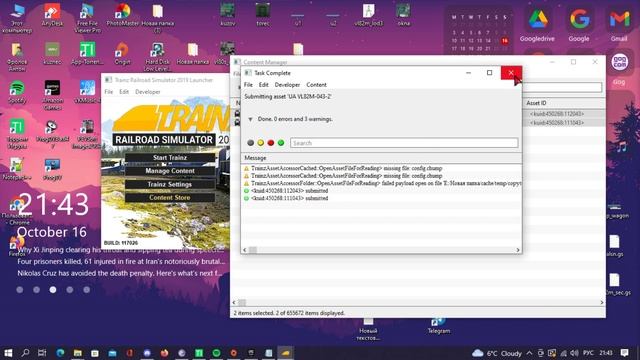Open the Hard Disk Low Level desktop icon
640x360 pixels.
coord(157,56)
